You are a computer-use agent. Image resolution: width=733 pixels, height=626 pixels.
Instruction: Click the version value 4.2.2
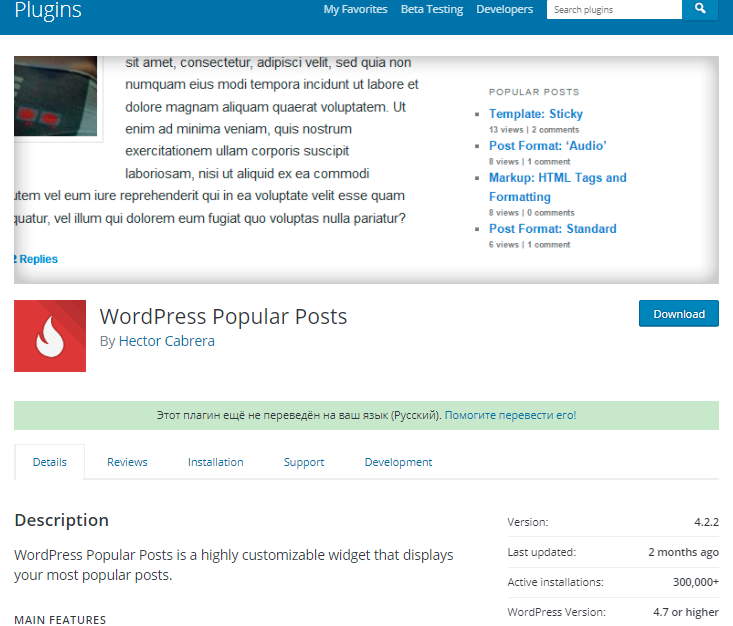point(706,522)
